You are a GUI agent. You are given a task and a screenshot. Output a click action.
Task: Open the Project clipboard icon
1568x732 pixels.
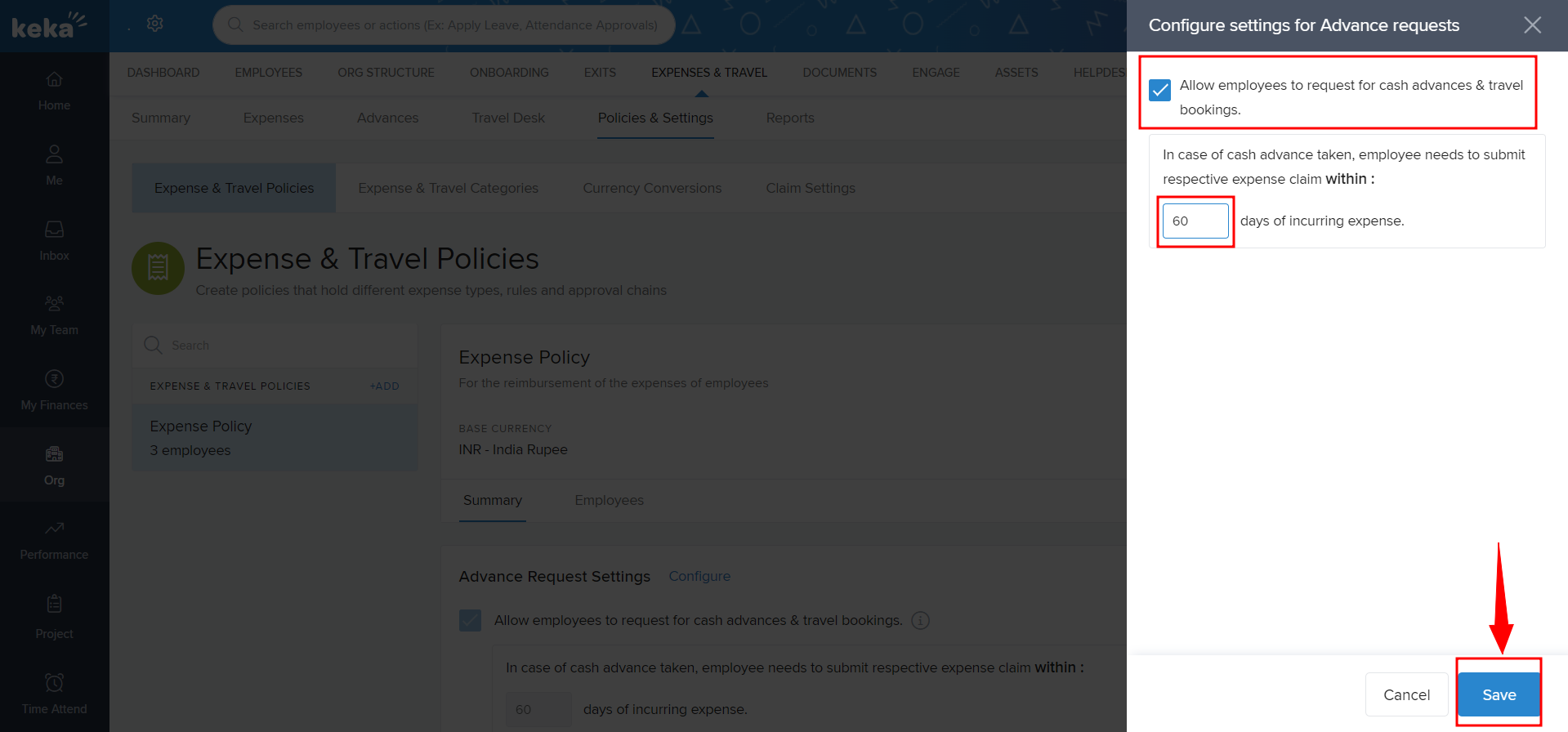54,605
